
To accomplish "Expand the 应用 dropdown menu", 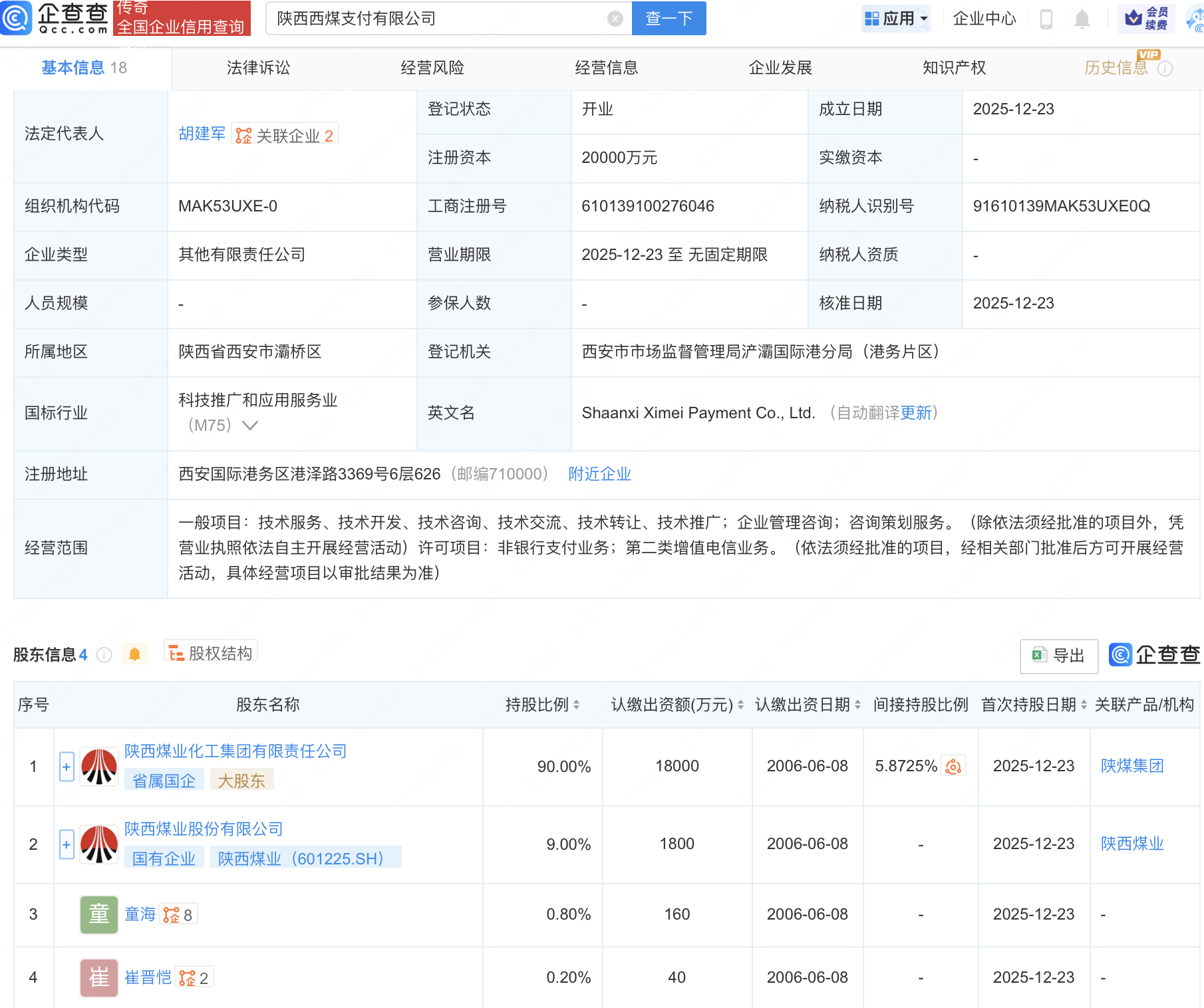I will click(x=895, y=19).
